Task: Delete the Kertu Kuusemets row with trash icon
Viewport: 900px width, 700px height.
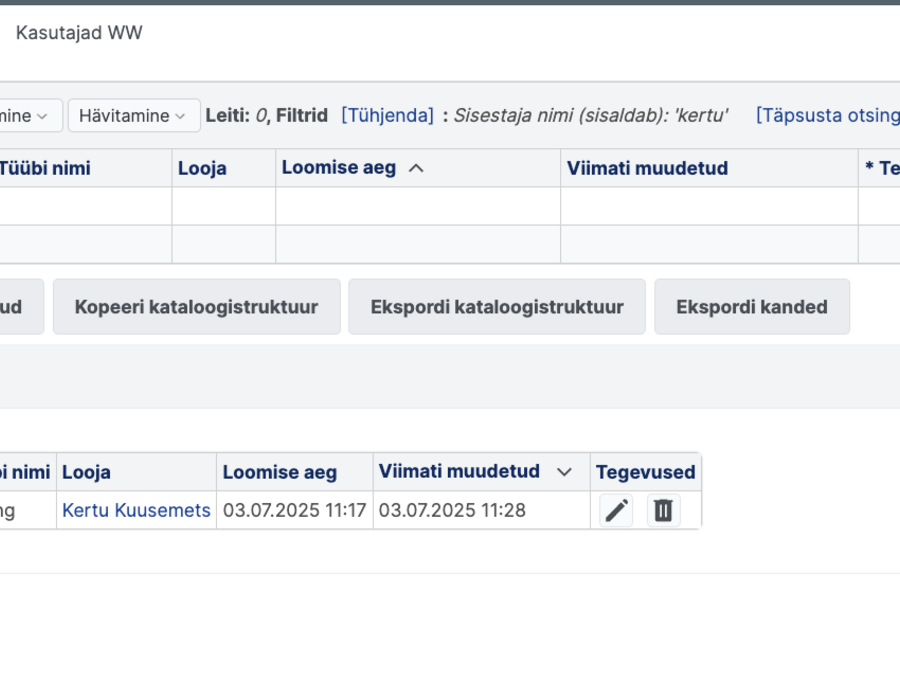Action: (x=664, y=510)
